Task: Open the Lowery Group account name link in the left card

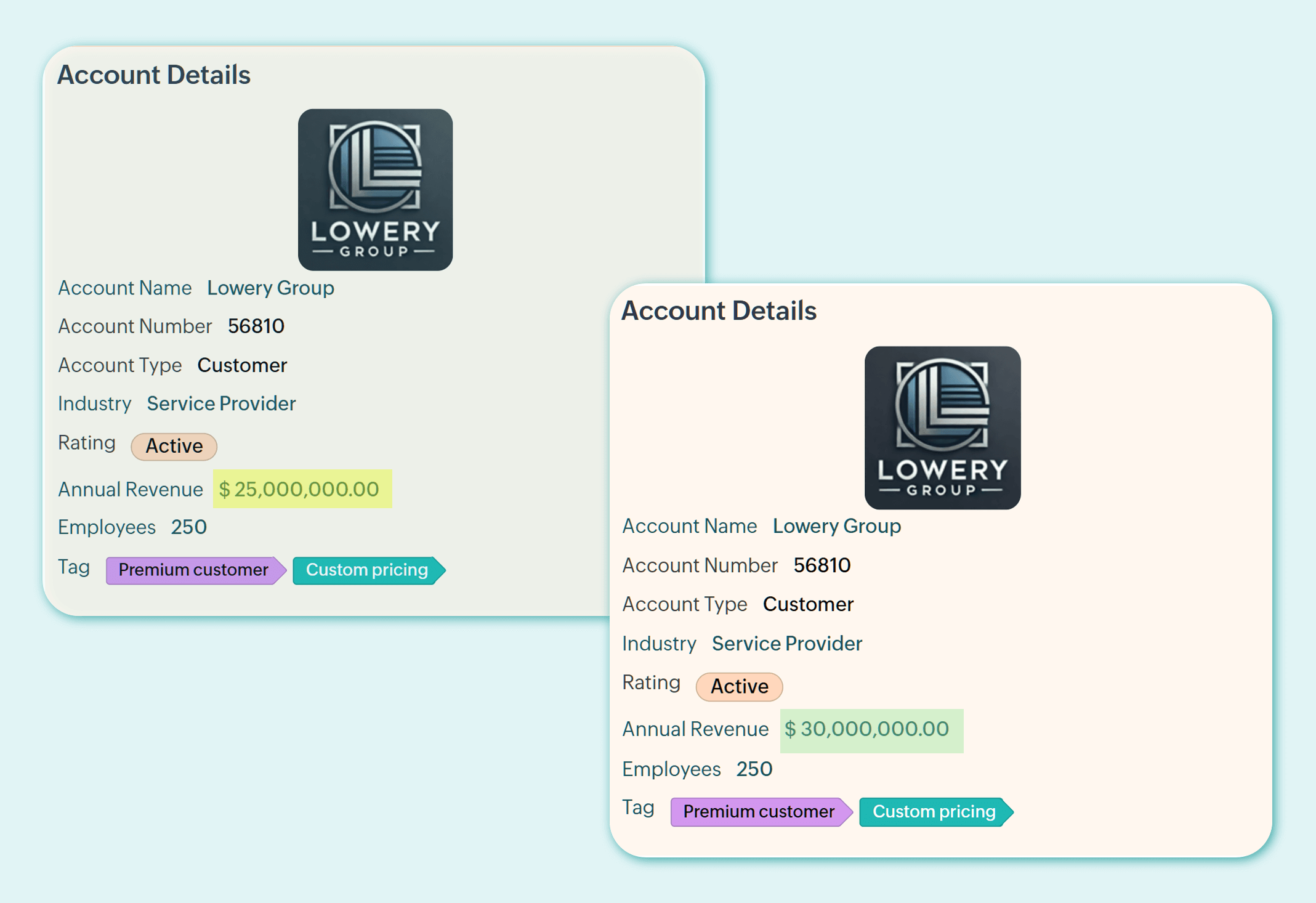Action: 270,288
